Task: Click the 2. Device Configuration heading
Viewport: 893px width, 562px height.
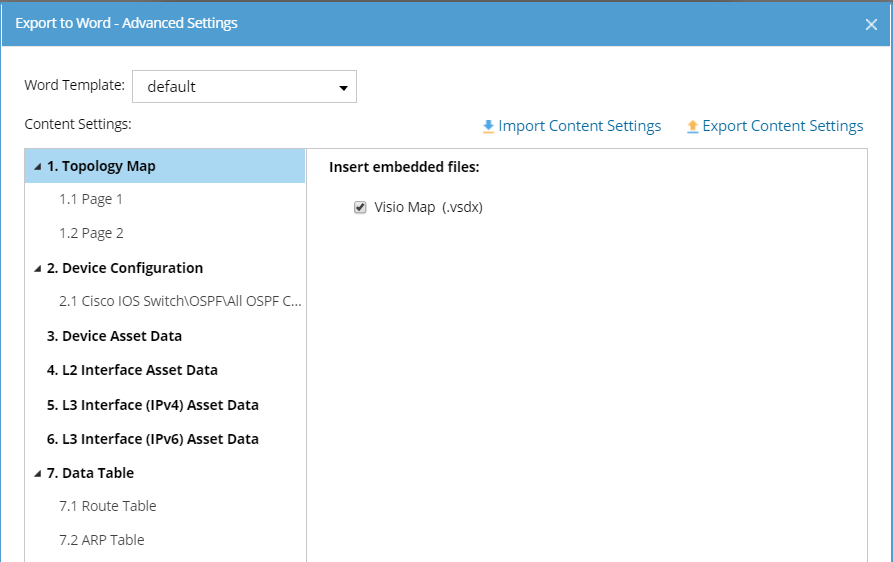Action: pyautogui.click(x=124, y=268)
